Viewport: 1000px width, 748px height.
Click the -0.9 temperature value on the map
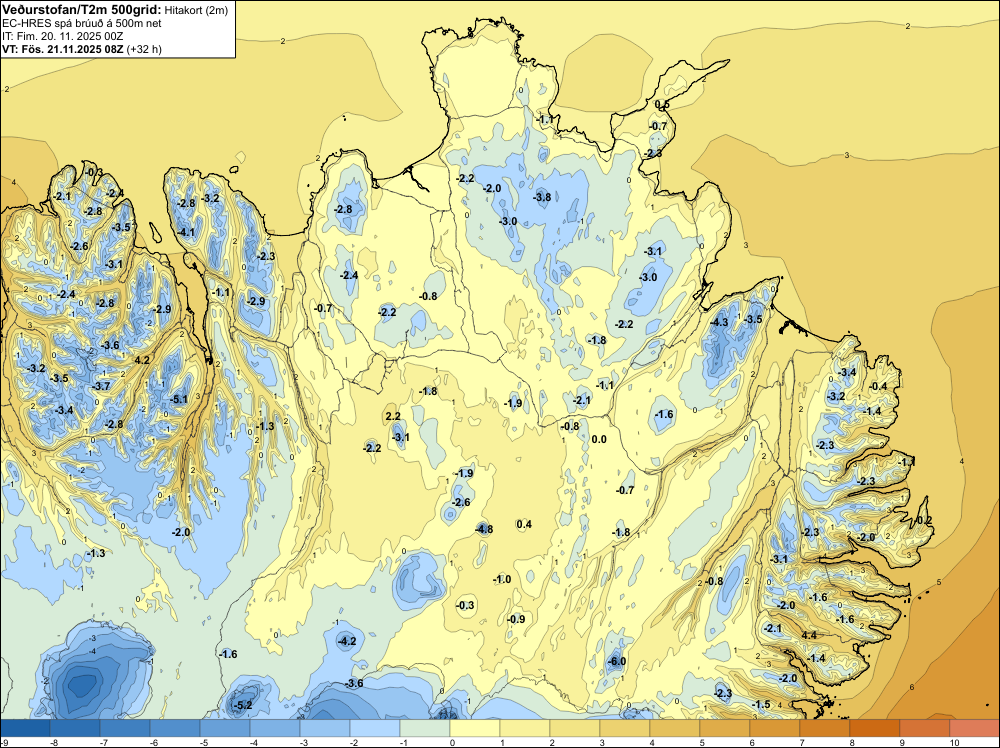coord(516,619)
